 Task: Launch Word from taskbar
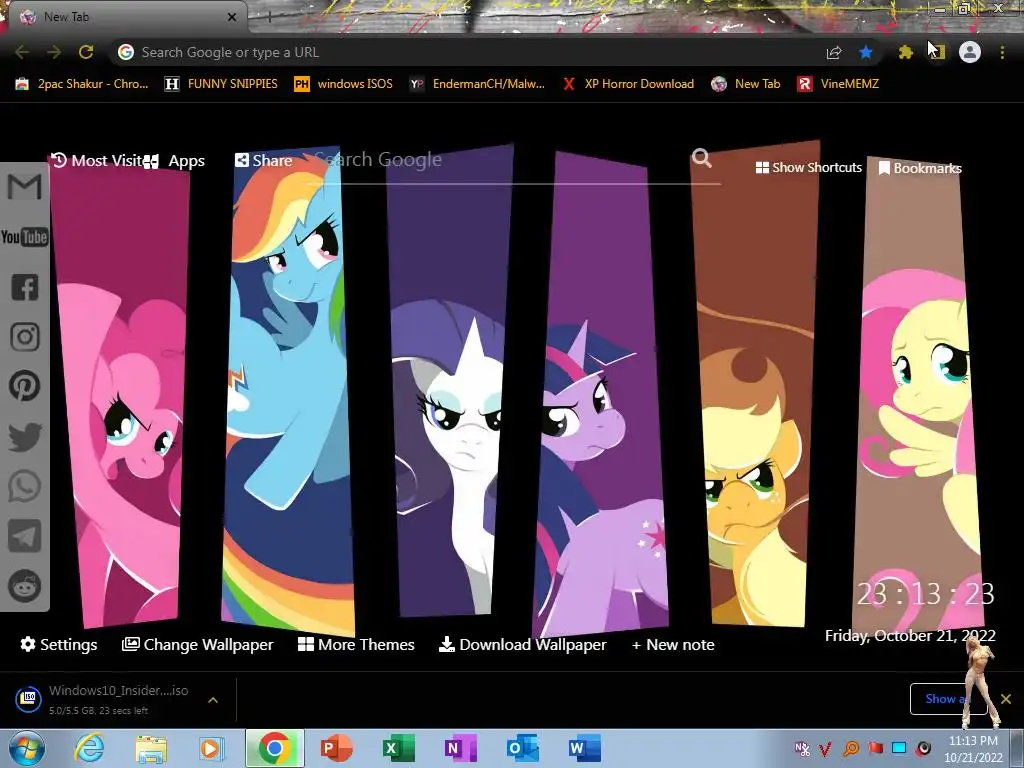[x=584, y=748]
